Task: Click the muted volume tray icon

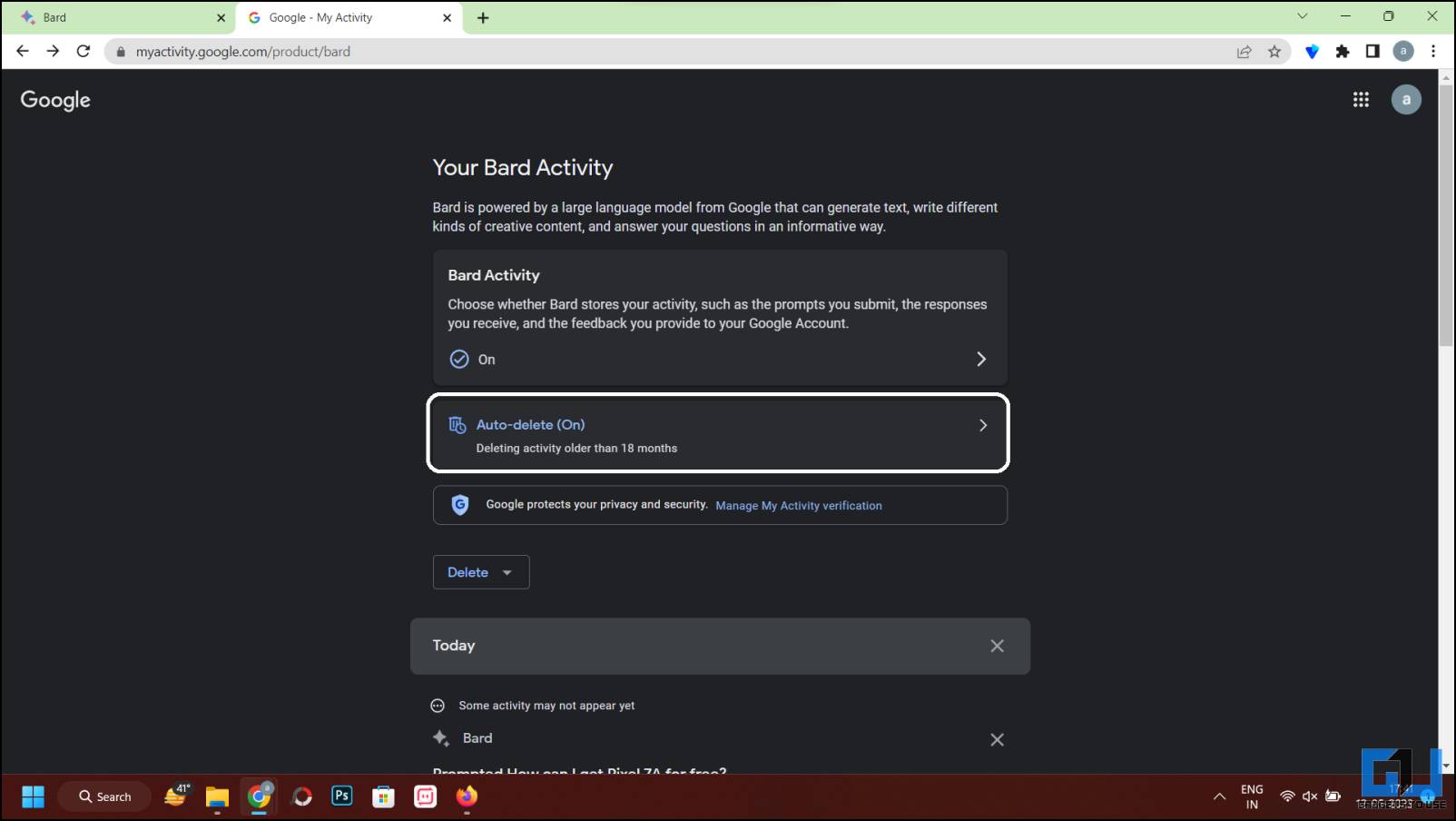Action: [x=1310, y=796]
